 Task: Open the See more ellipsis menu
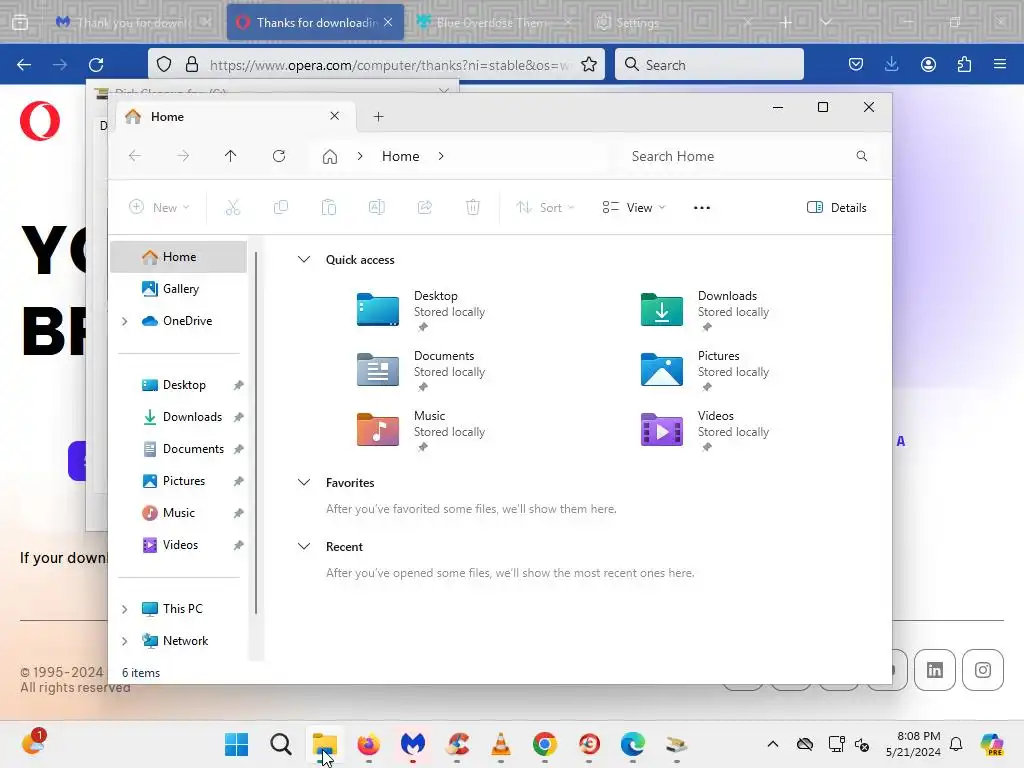pos(702,208)
